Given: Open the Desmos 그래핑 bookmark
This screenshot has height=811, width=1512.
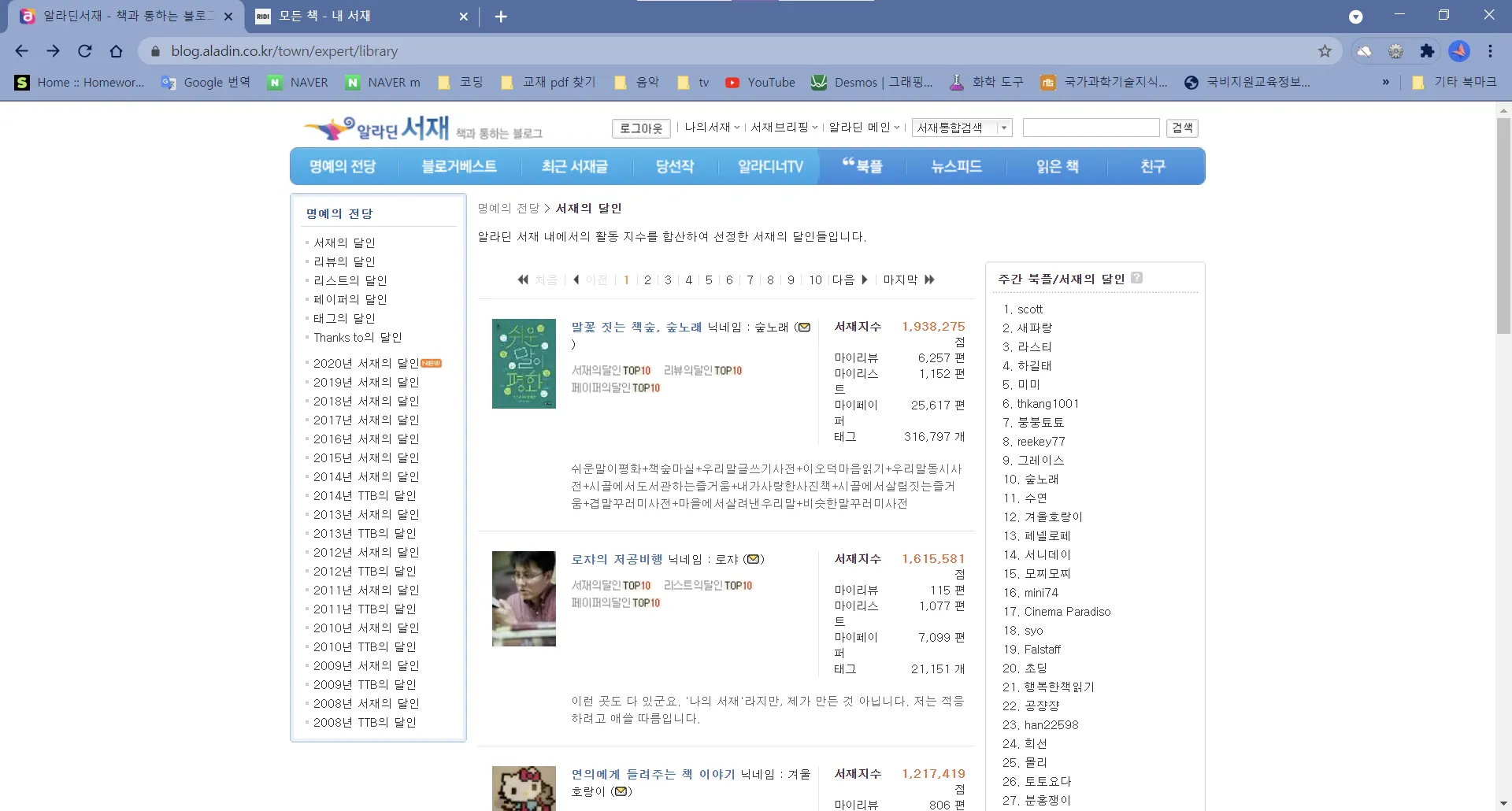Looking at the screenshot, I should (872, 82).
